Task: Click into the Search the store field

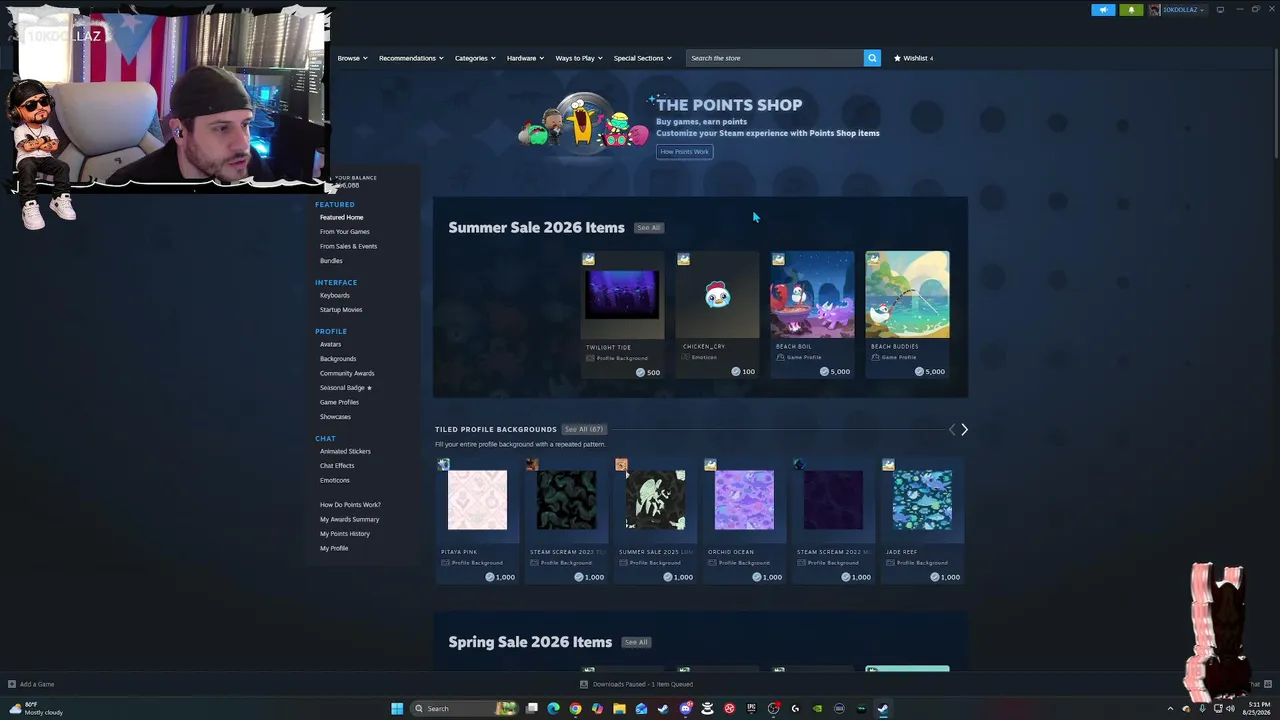Action: pos(775,58)
